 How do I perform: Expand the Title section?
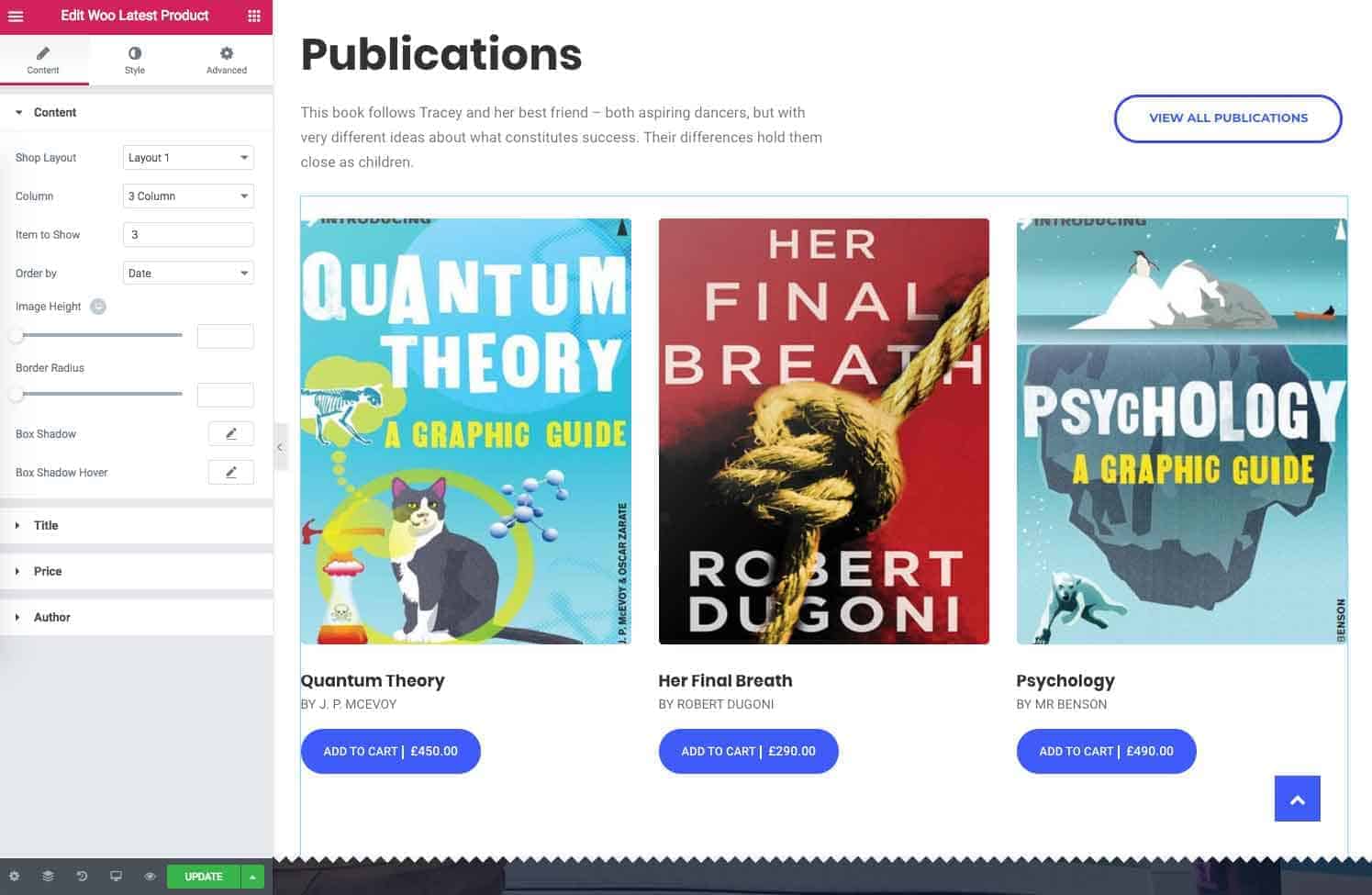(x=46, y=526)
